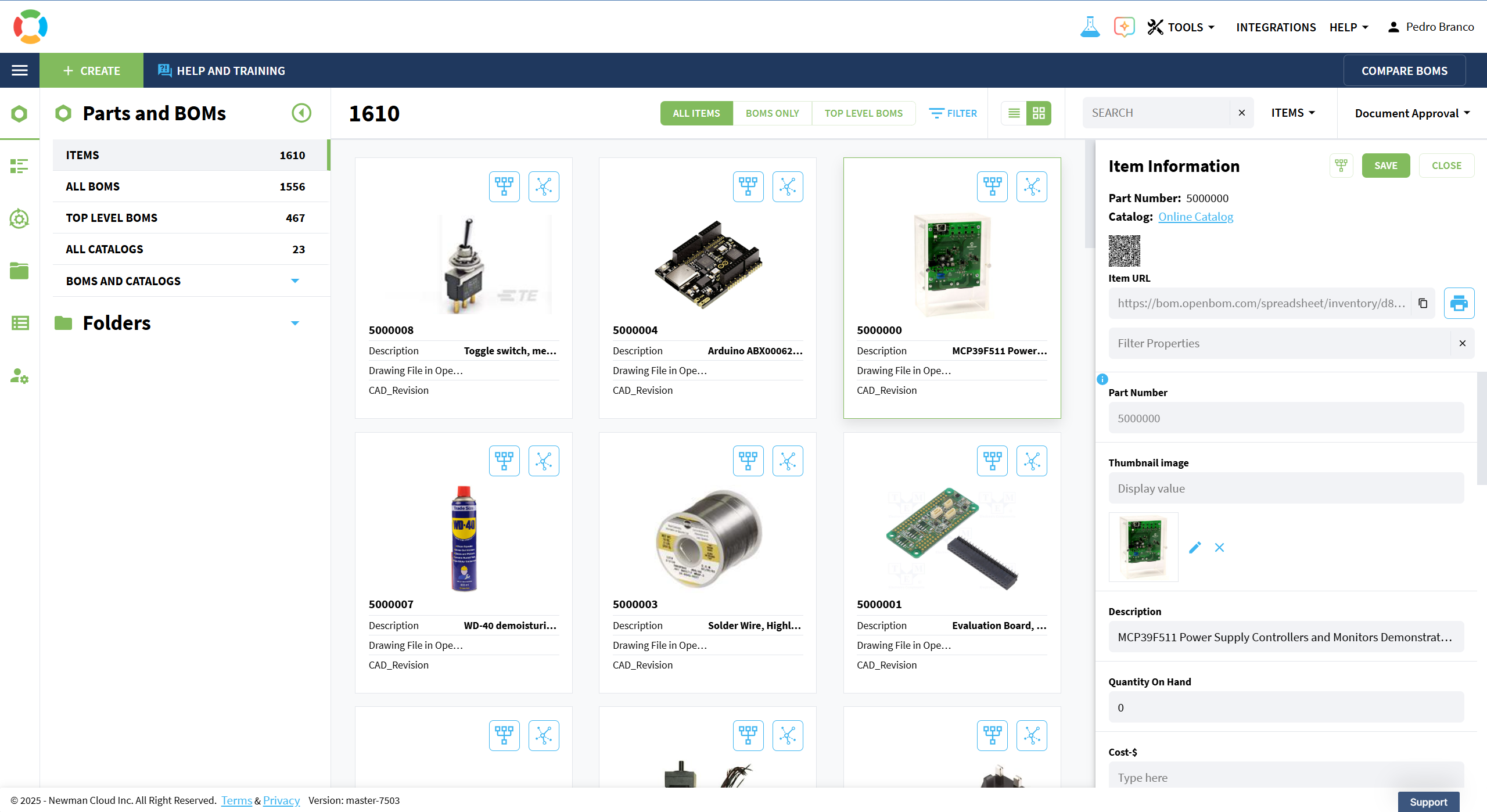Click the item grid vertical scrollbar
Viewport: 1487px width, 812px height.
point(1089,195)
